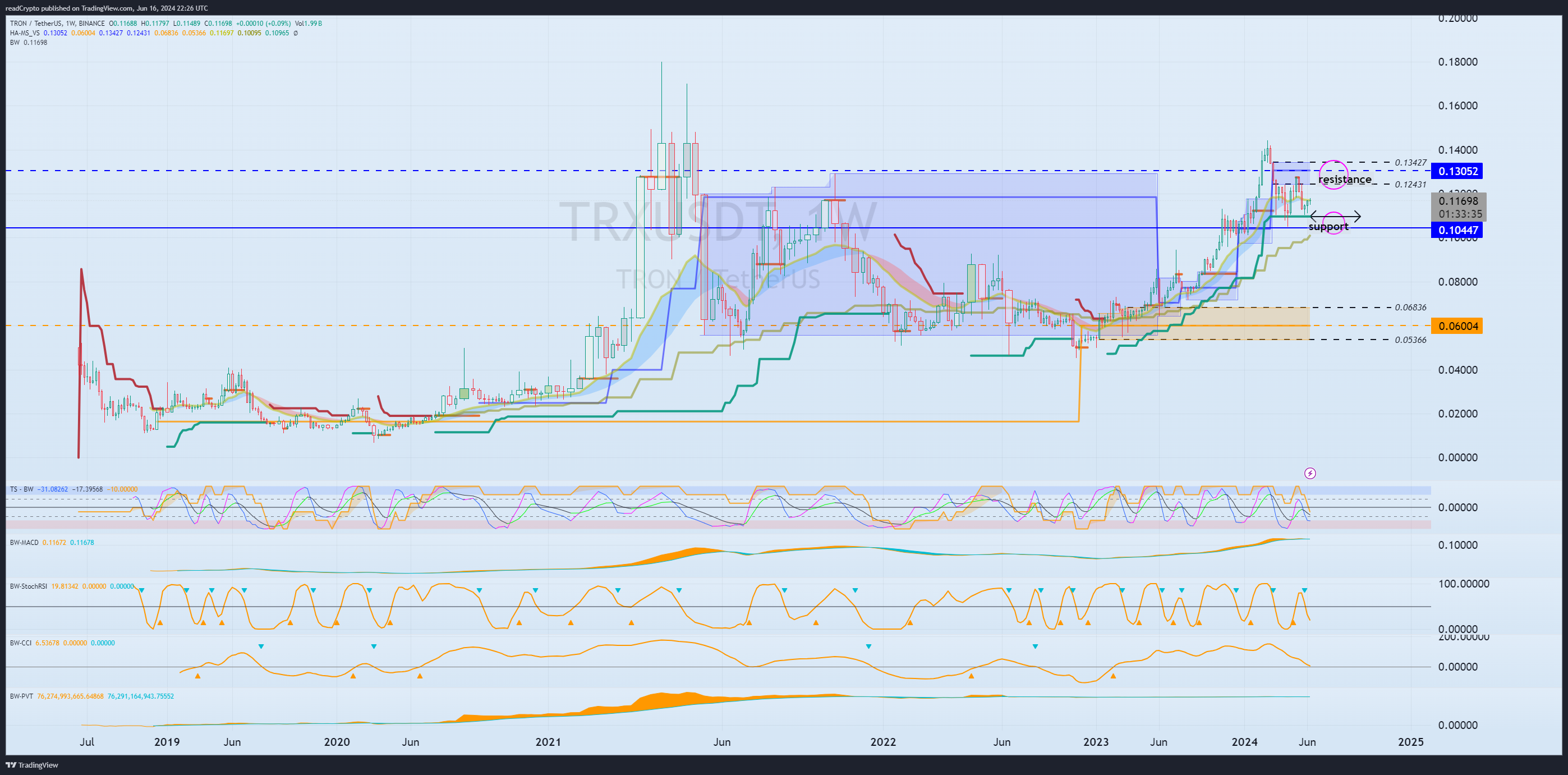
Task: Click the blue 0.13052 price label
Action: tap(1456, 171)
